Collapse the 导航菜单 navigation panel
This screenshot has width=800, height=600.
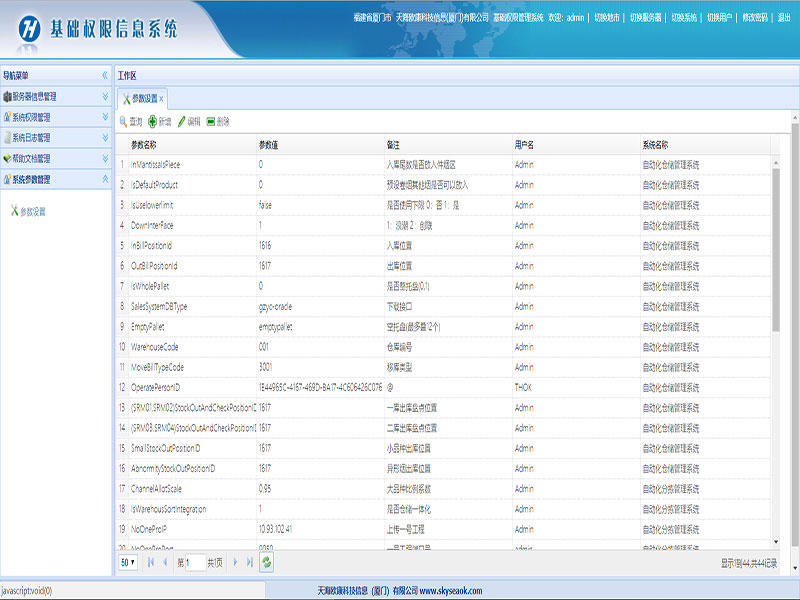(104, 76)
